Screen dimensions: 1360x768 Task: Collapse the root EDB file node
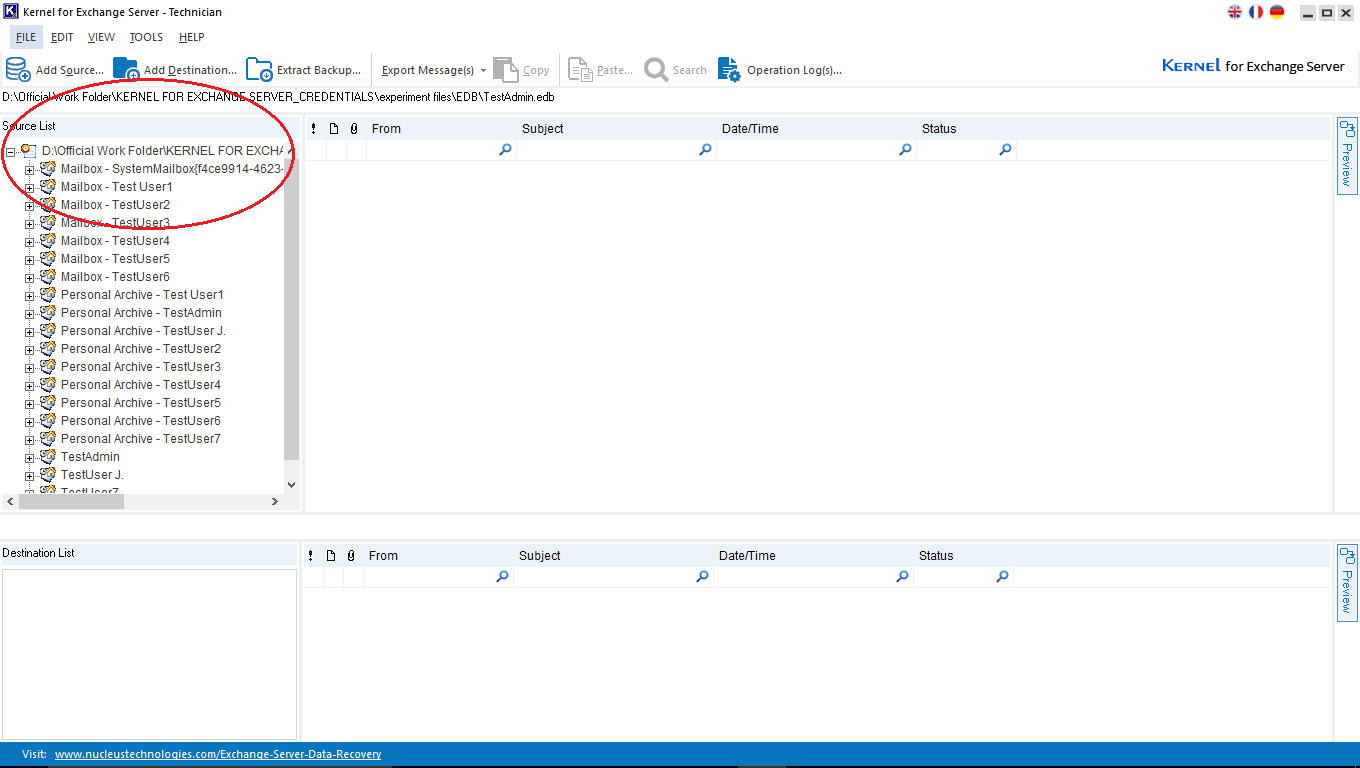tap(10, 152)
